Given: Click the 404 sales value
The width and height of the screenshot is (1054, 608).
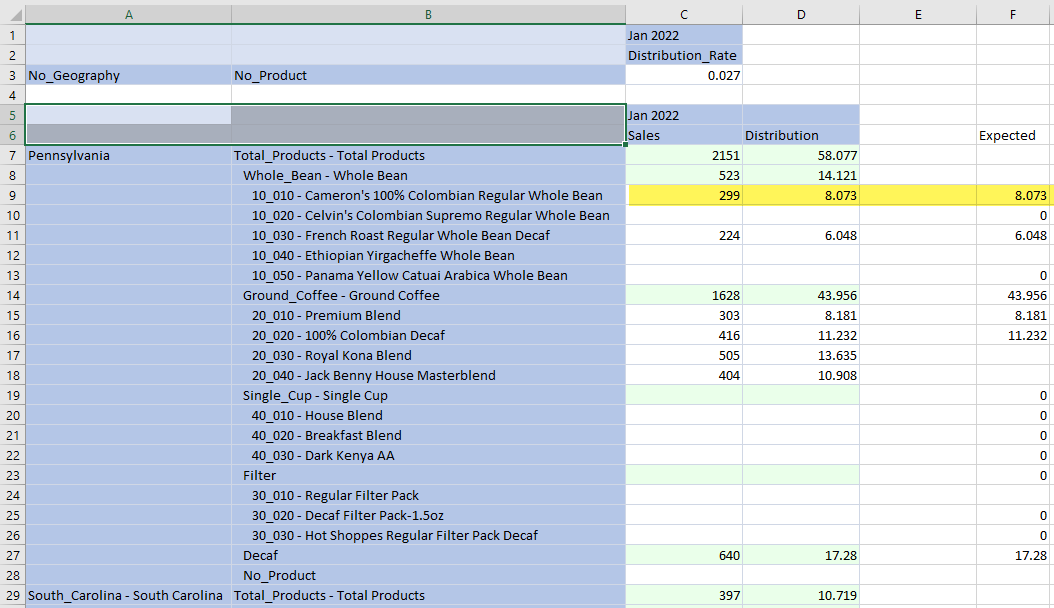Looking at the screenshot, I should click(x=684, y=376).
